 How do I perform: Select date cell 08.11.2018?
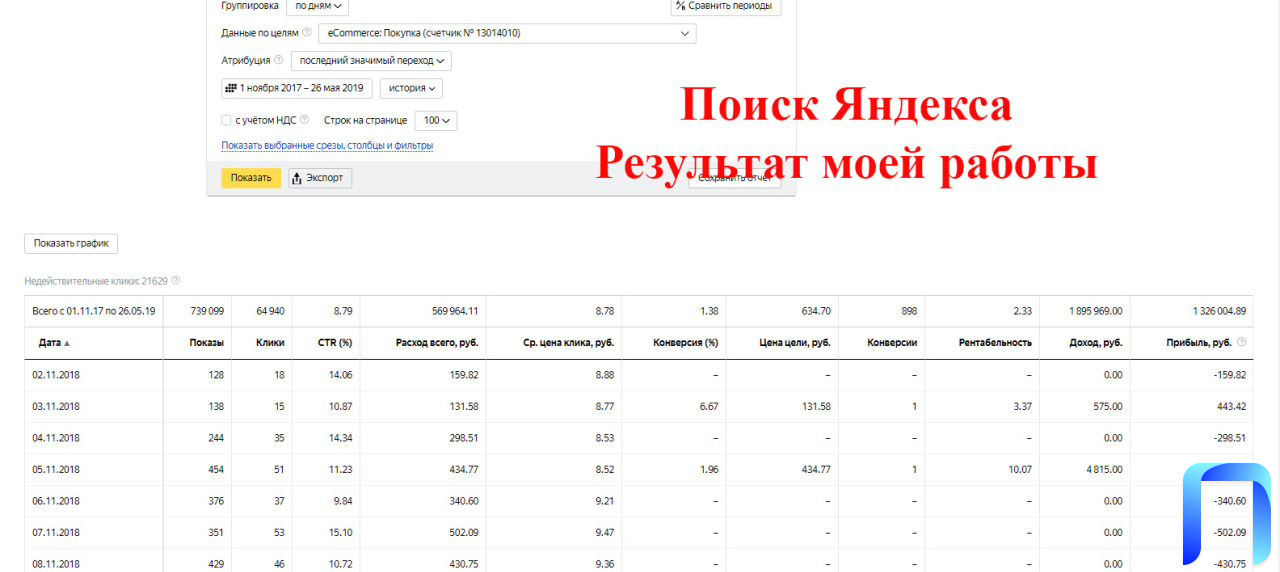[56, 564]
